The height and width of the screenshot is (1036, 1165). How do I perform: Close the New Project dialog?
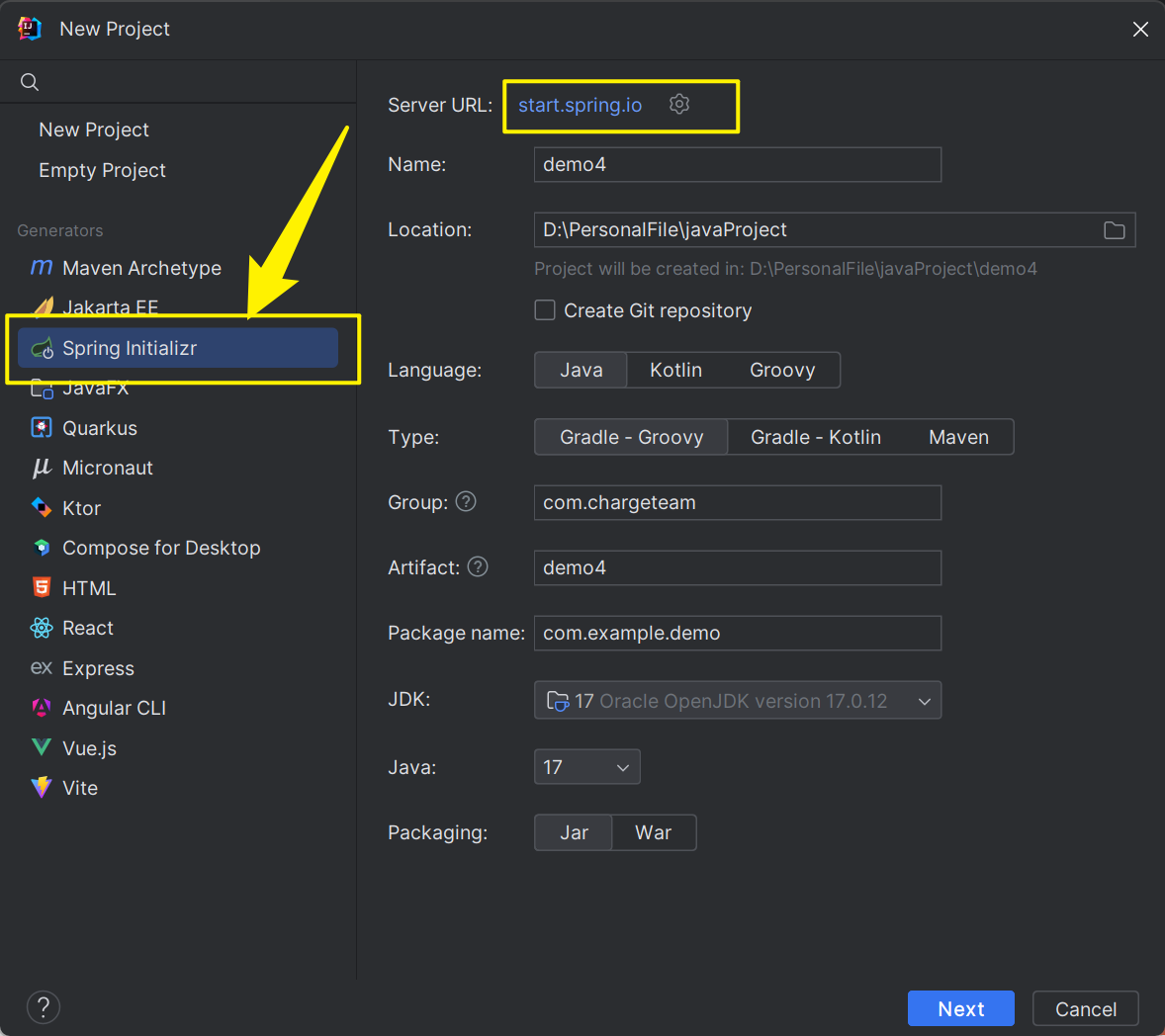pyautogui.click(x=1140, y=29)
